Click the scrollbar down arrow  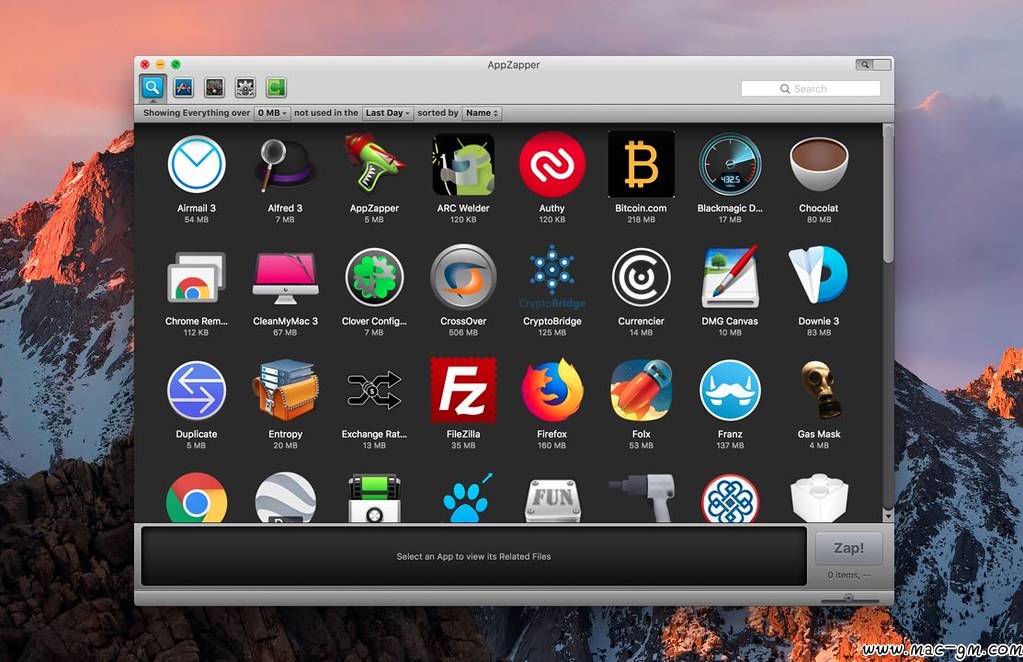887,515
